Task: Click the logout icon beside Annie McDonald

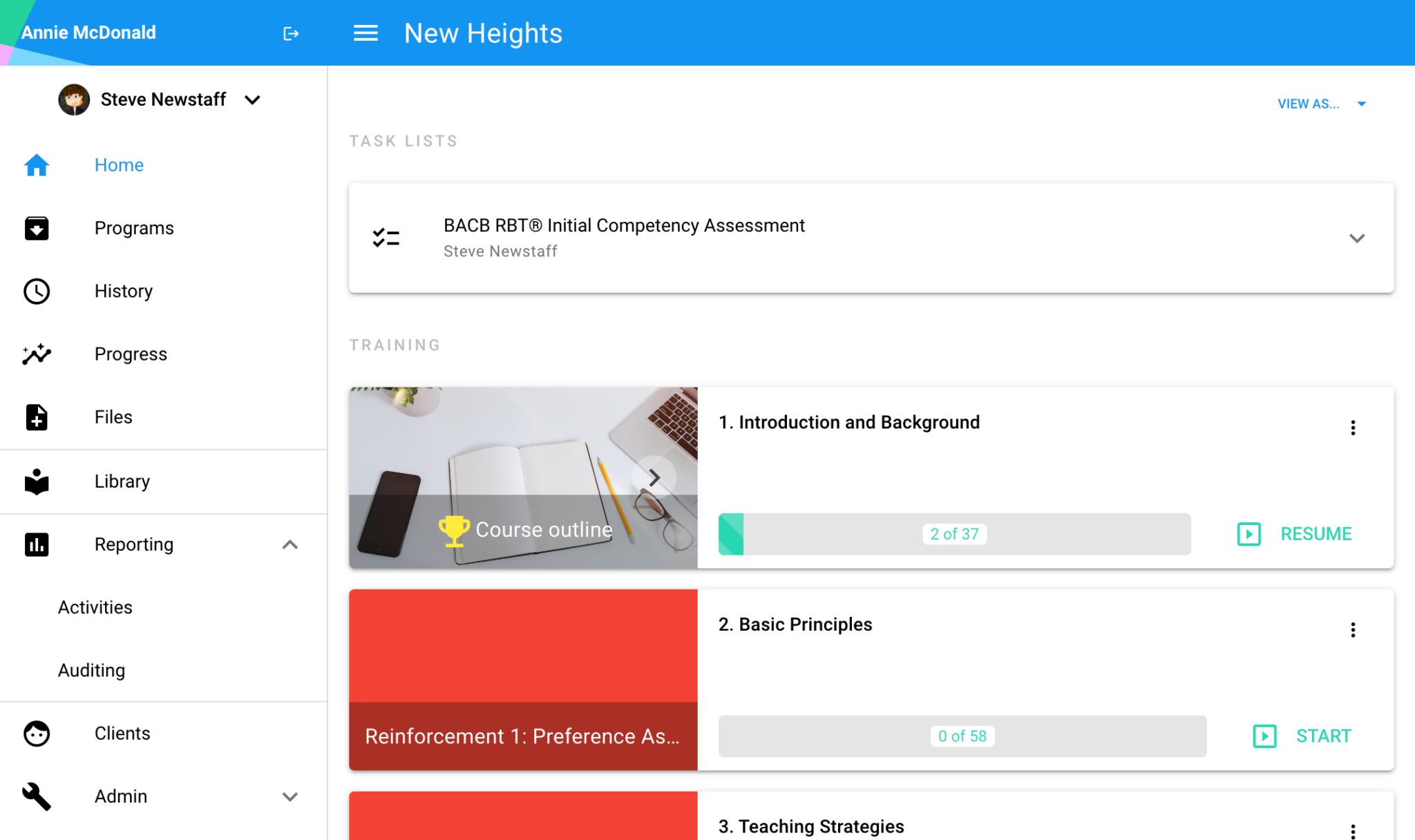Action: 291,33
